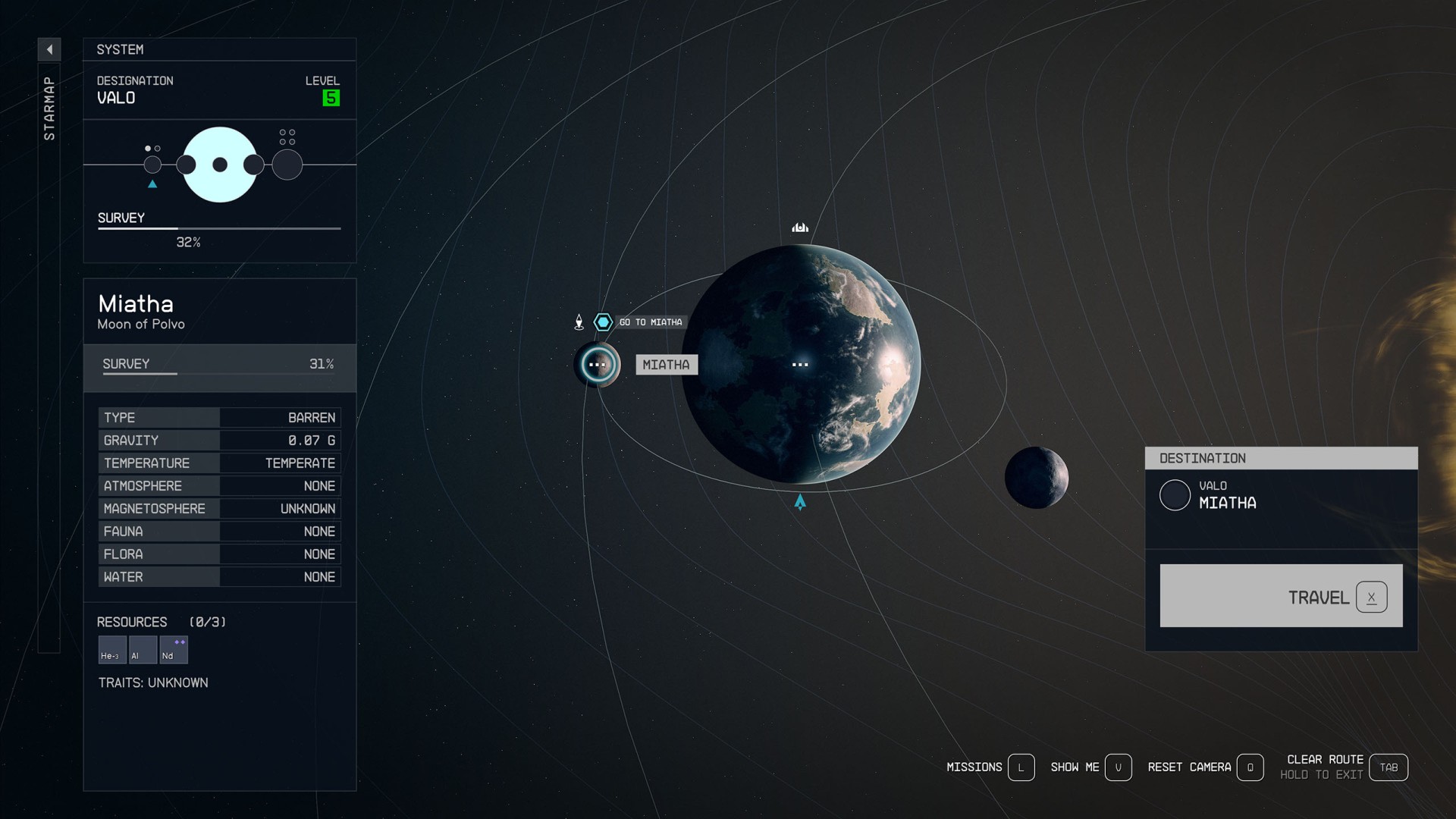Click RESET CAMERA label
This screenshot has height=819, width=1456.
point(1189,767)
